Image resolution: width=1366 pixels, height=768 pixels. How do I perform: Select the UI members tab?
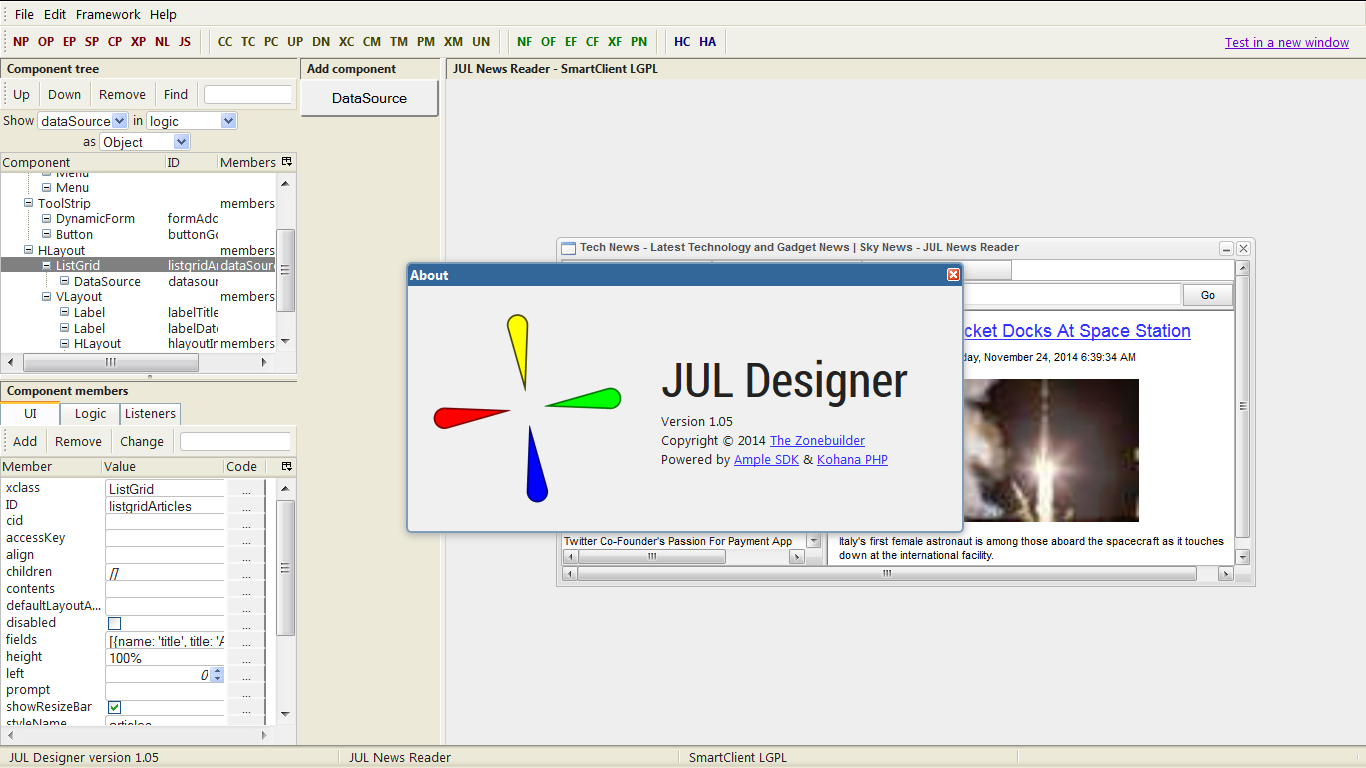pyautogui.click(x=30, y=413)
